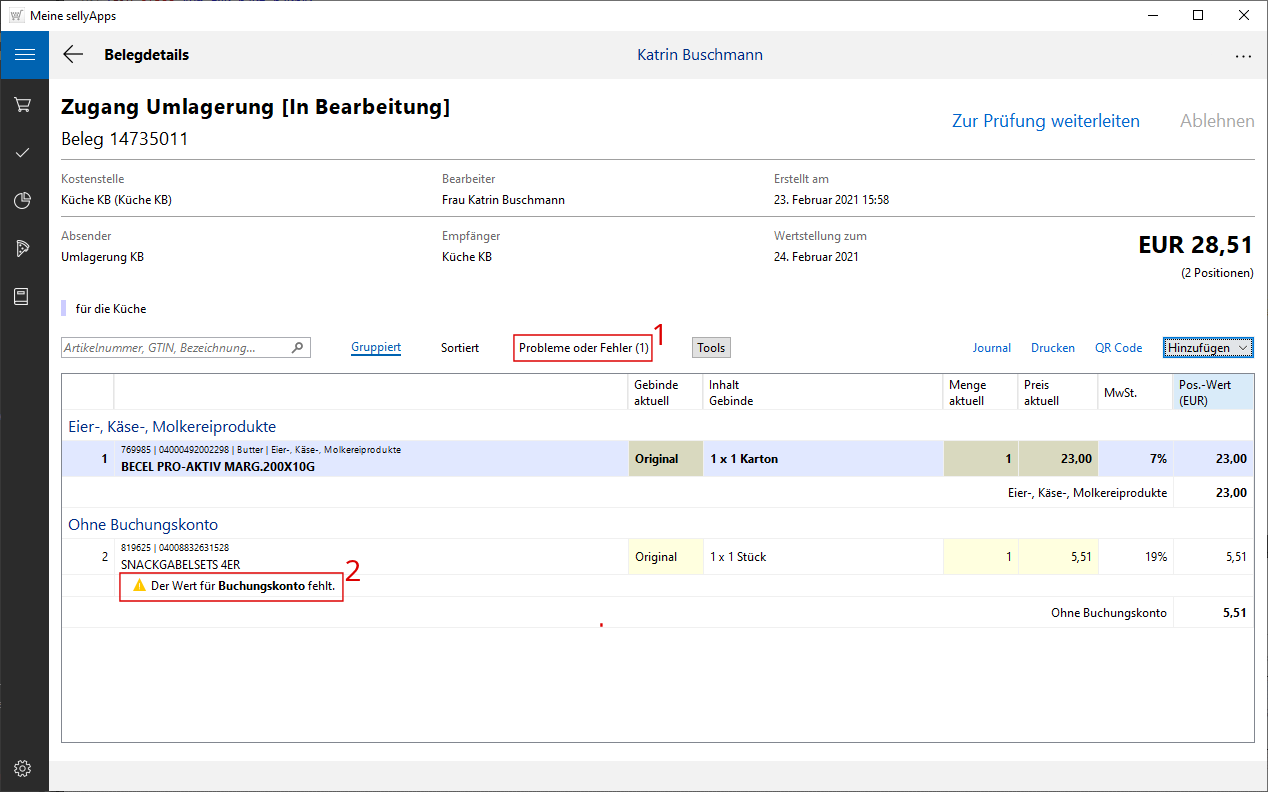Image resolution: width=1268 pixels, height=792 pixels.
Task: Open the checkmark approvals sidebar icon
Action: pyautogui.click(x=24, y=153)
